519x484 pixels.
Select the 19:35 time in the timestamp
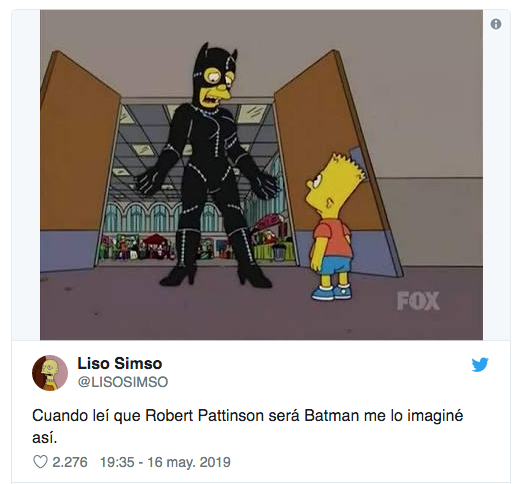point(117,462)
